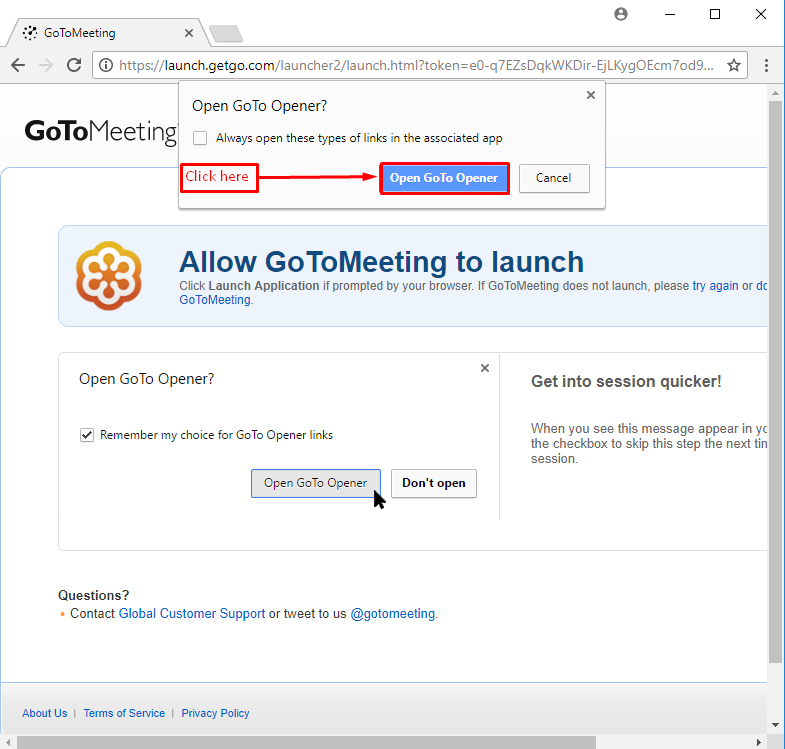Screen dimensions: 785x749
Task: Bookmark this page with the star icon
Action: click(x=734, y=65)
